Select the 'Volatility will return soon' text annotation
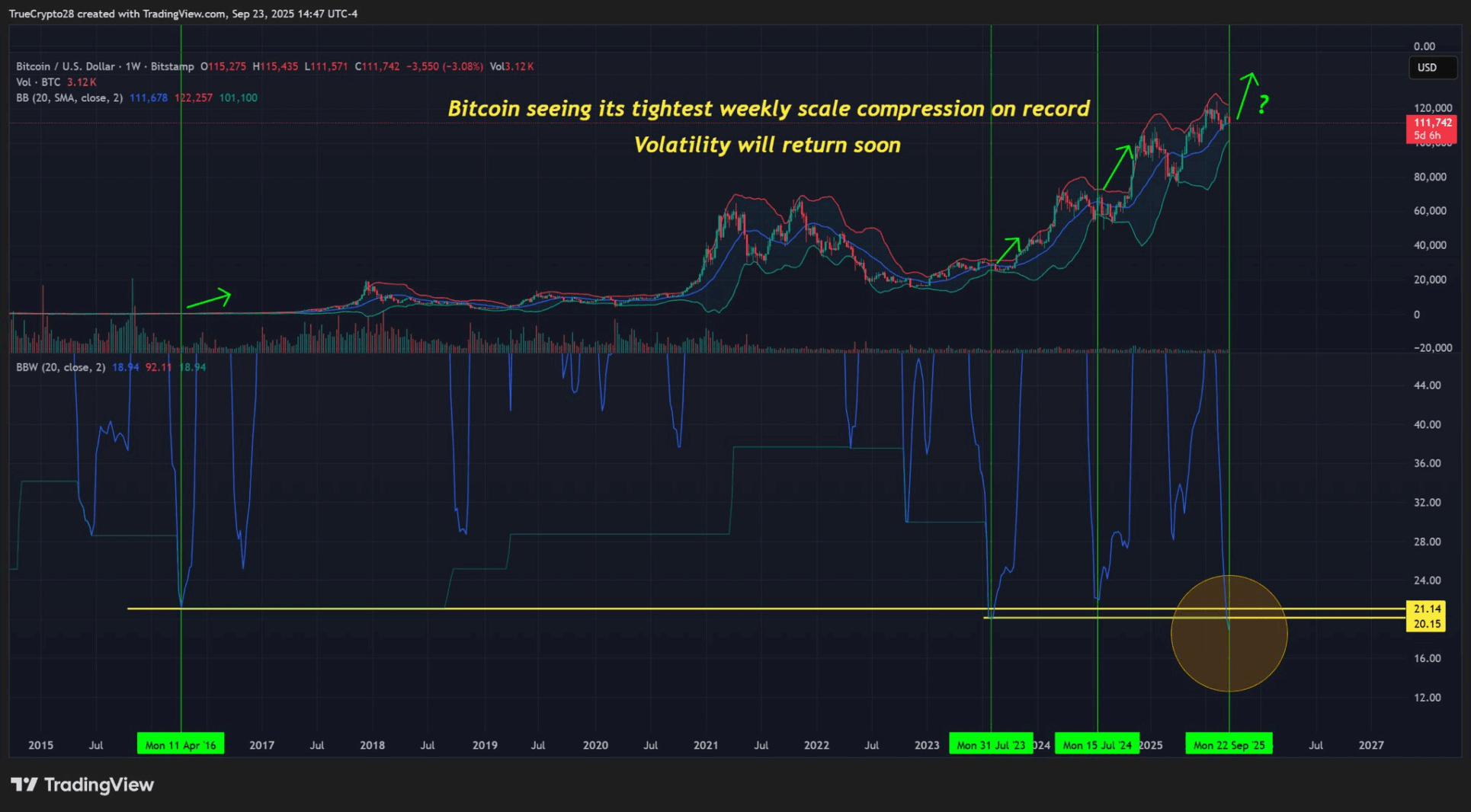Screen dimensions: 1471x812 [767, 145]
